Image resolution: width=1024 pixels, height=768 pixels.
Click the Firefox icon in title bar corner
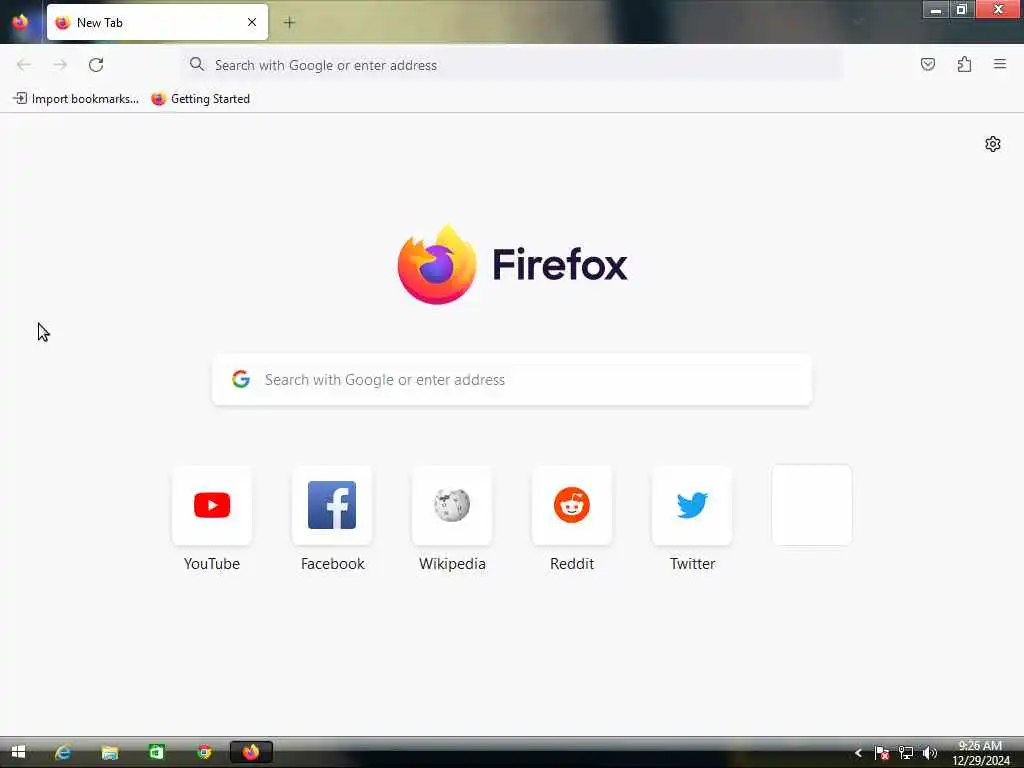pyautogui.click(x=20, y=22)
